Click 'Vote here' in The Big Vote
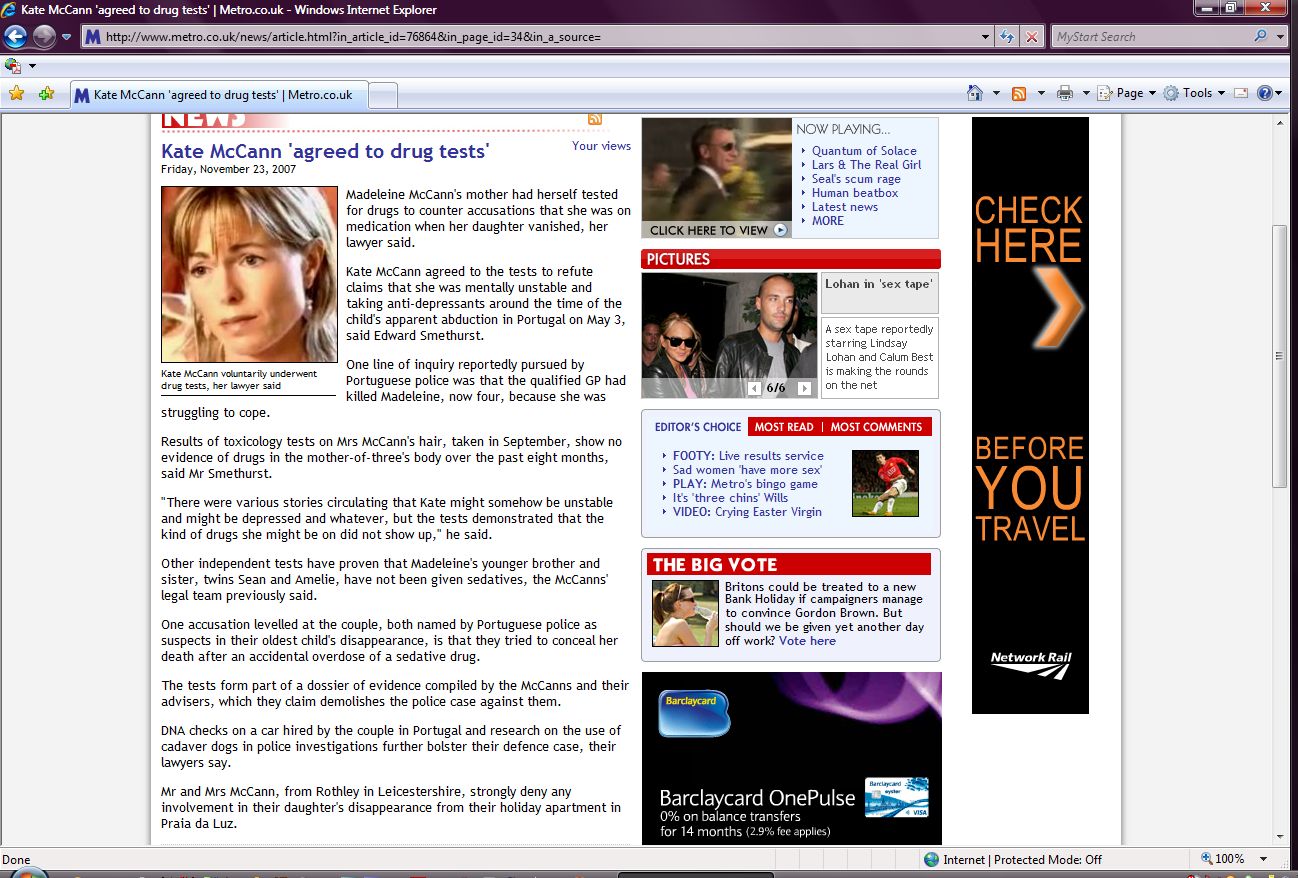 pos(807,641)
